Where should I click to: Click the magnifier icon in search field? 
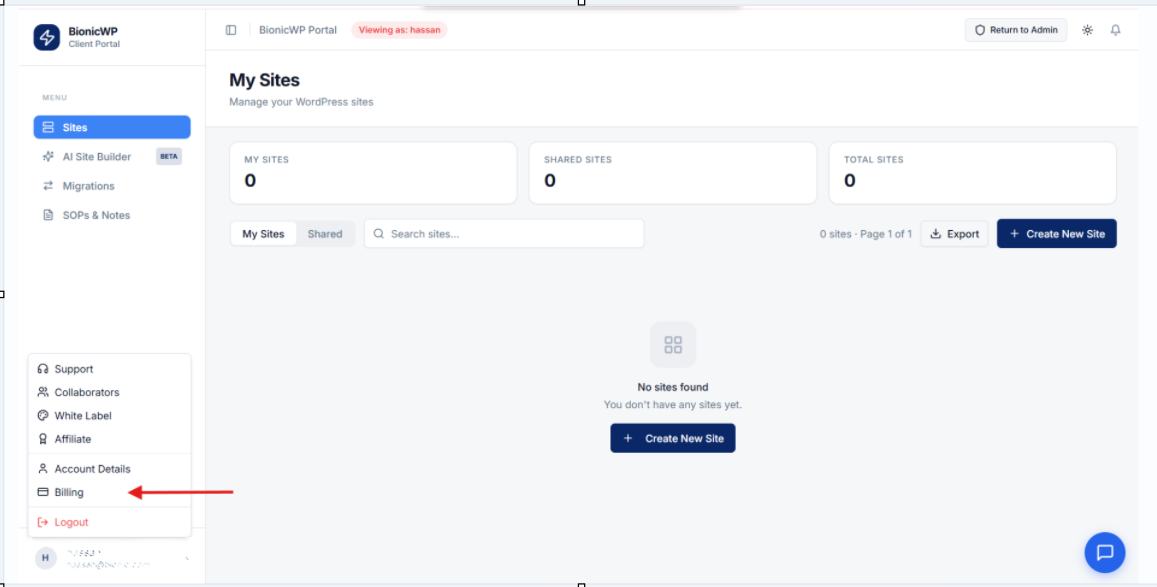[379, 234]
